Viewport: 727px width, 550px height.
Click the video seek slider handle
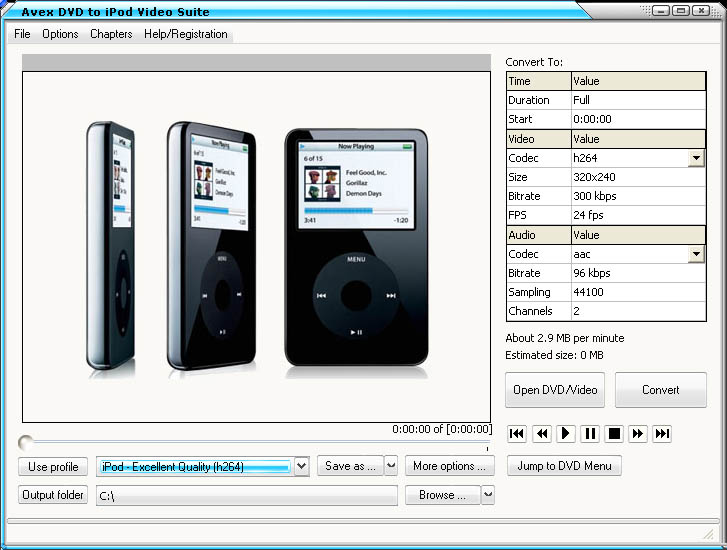[25, 442]
